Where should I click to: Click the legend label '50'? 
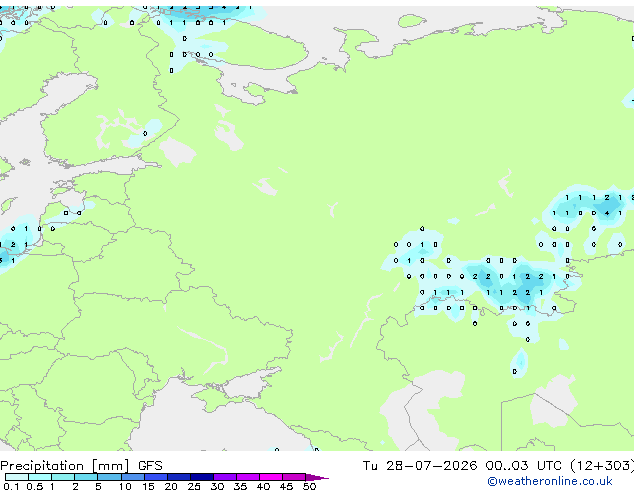point(310,486)
